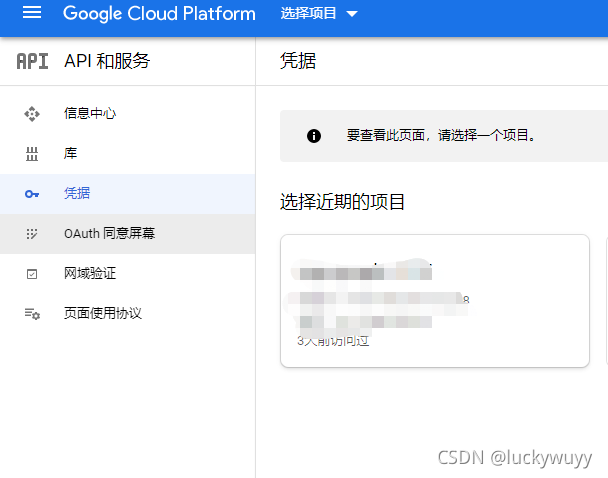Click the Google Cloud Platform logo text
Screen dimensions: 608x478
tap(159, 14)
